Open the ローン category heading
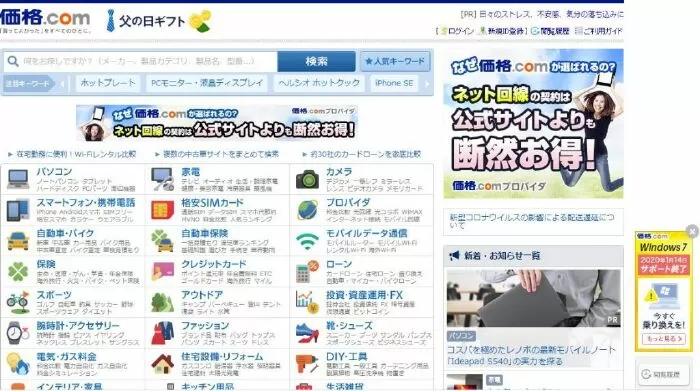The width and height of the screenshot is (700, 391). click(x=339, y=264)
